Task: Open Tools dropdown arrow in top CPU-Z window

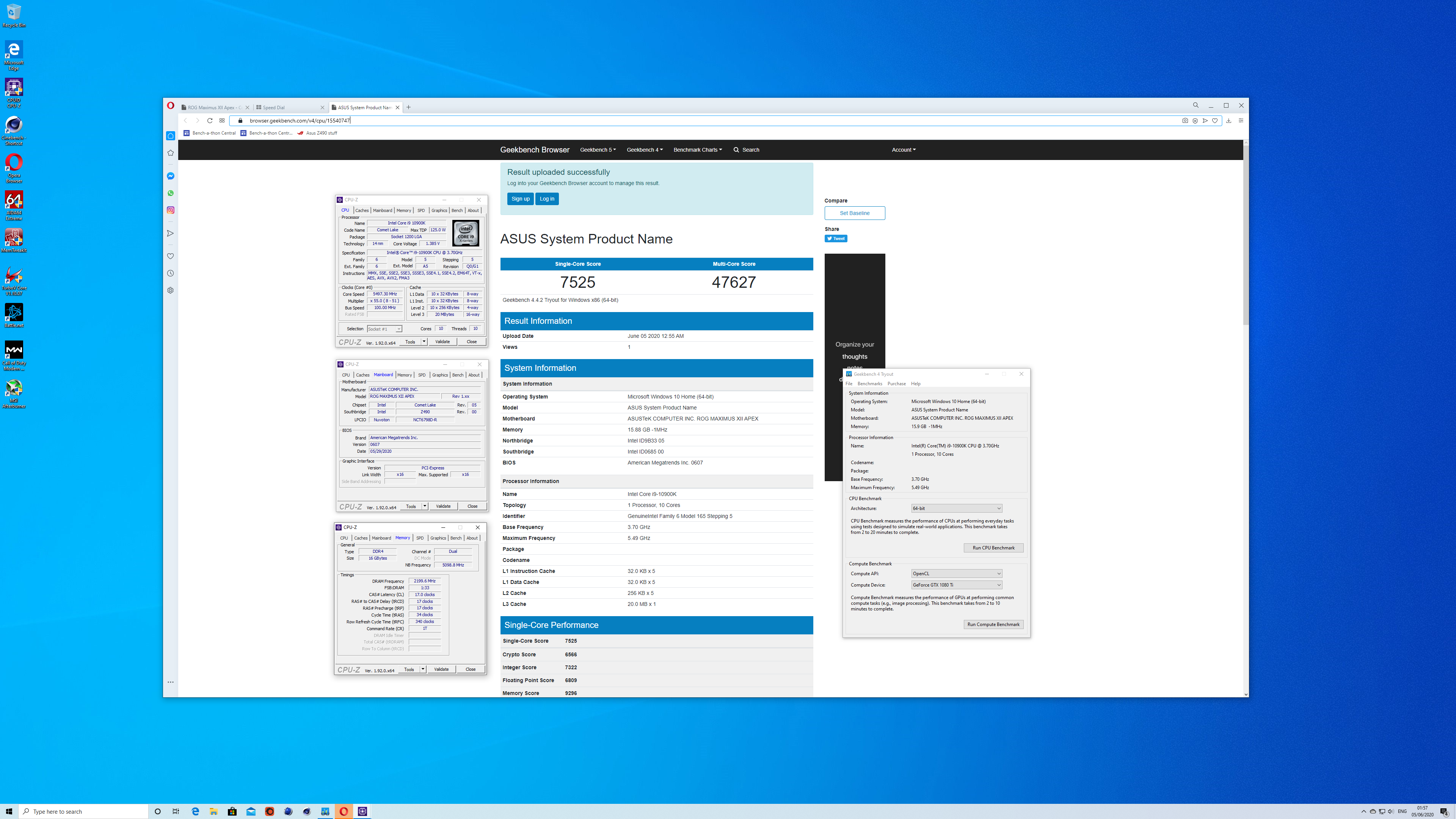Action: point(424,341)
